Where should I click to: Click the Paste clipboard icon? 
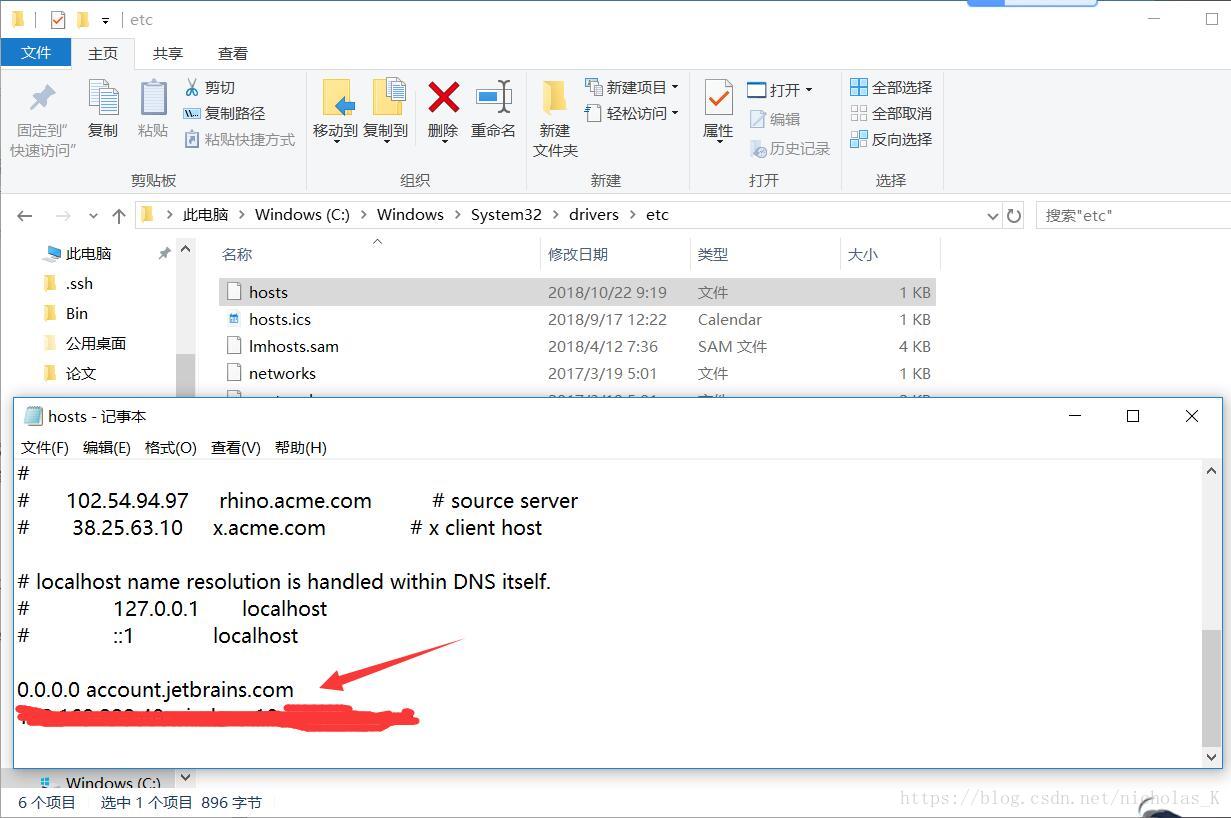153,110
